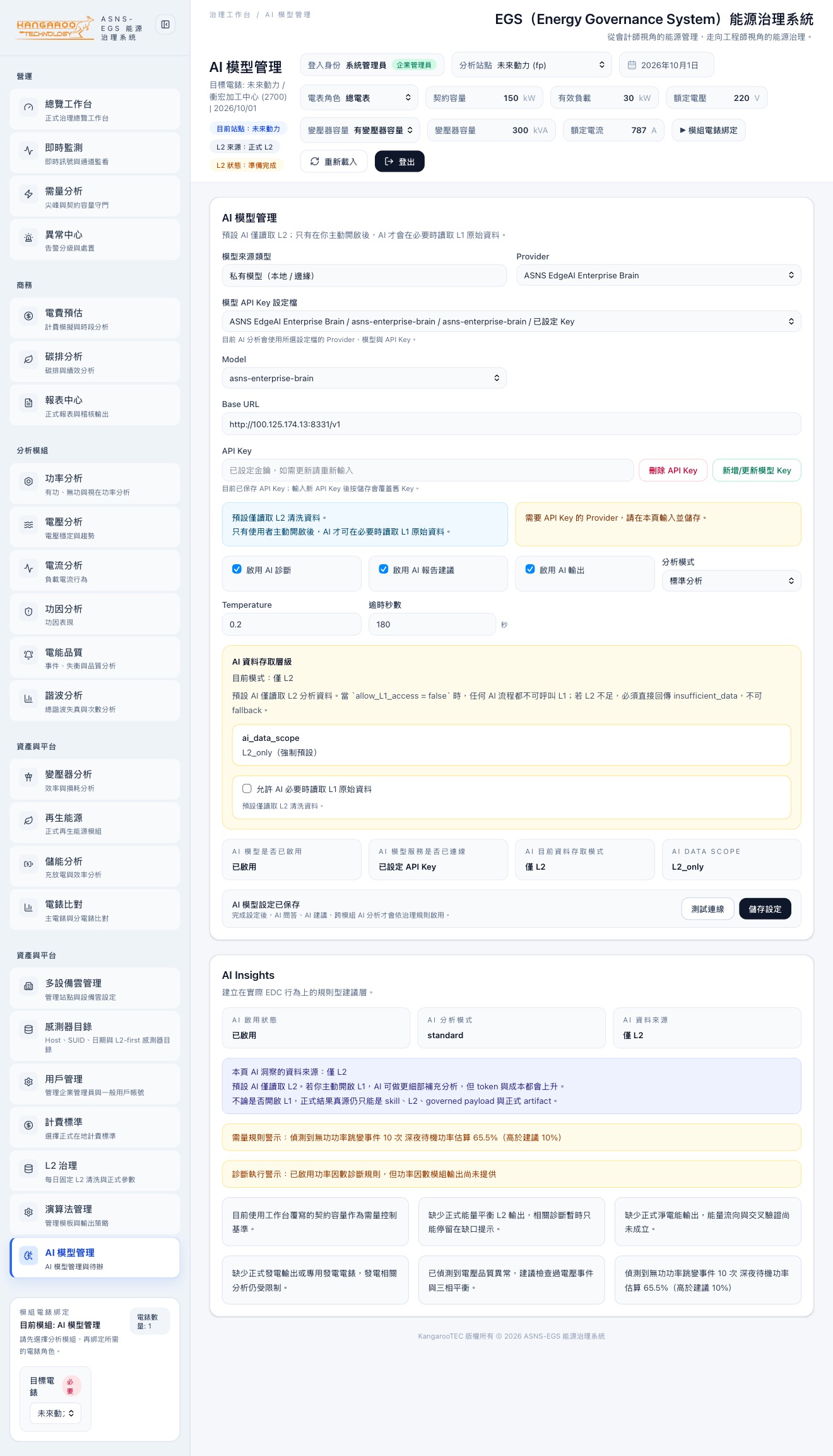The height and width of the screenshot is (1456, 833).
Task: Click the 測試連線 button
Action: pos(707,909)
